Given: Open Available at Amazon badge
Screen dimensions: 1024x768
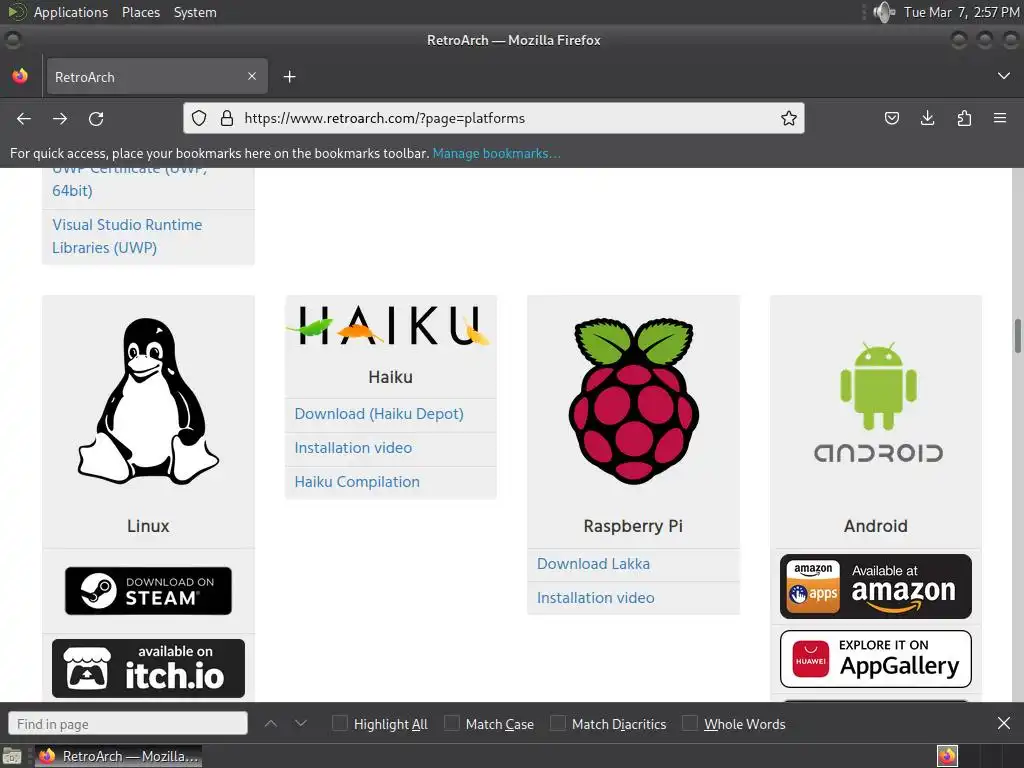Looking at the screenshot, I should click(x=876, y=586).
